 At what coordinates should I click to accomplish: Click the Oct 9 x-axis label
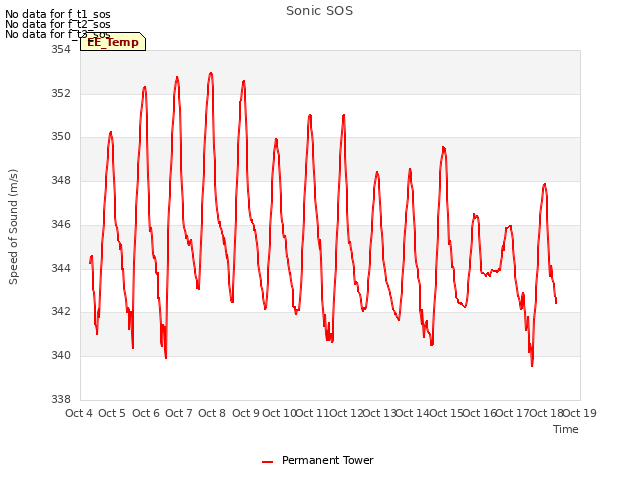tap(246, 413)
